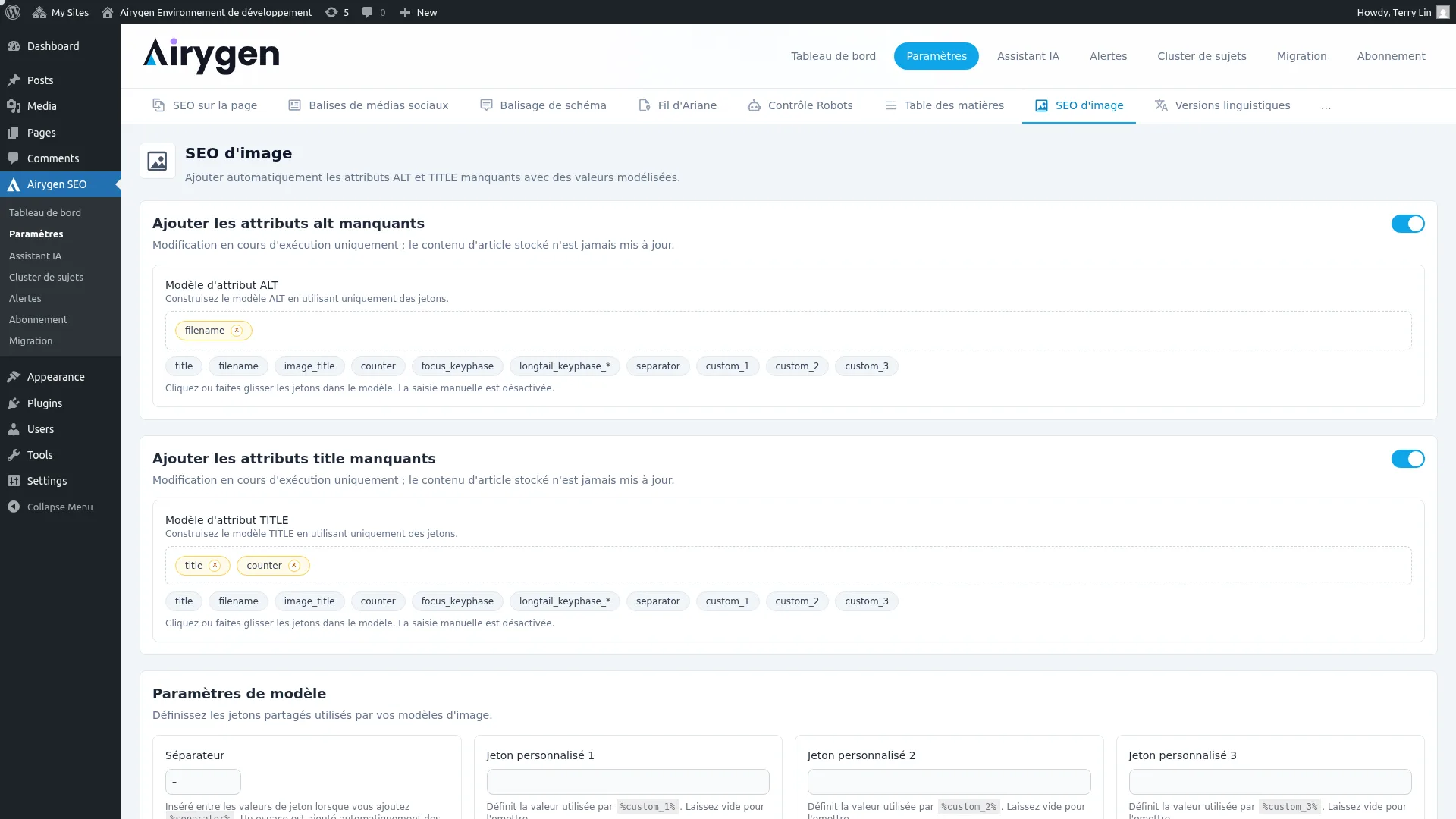This screenshot has height=819, width=1456.
Task: Disable the alt manquants toggle
Action: tap(1407, 224)
